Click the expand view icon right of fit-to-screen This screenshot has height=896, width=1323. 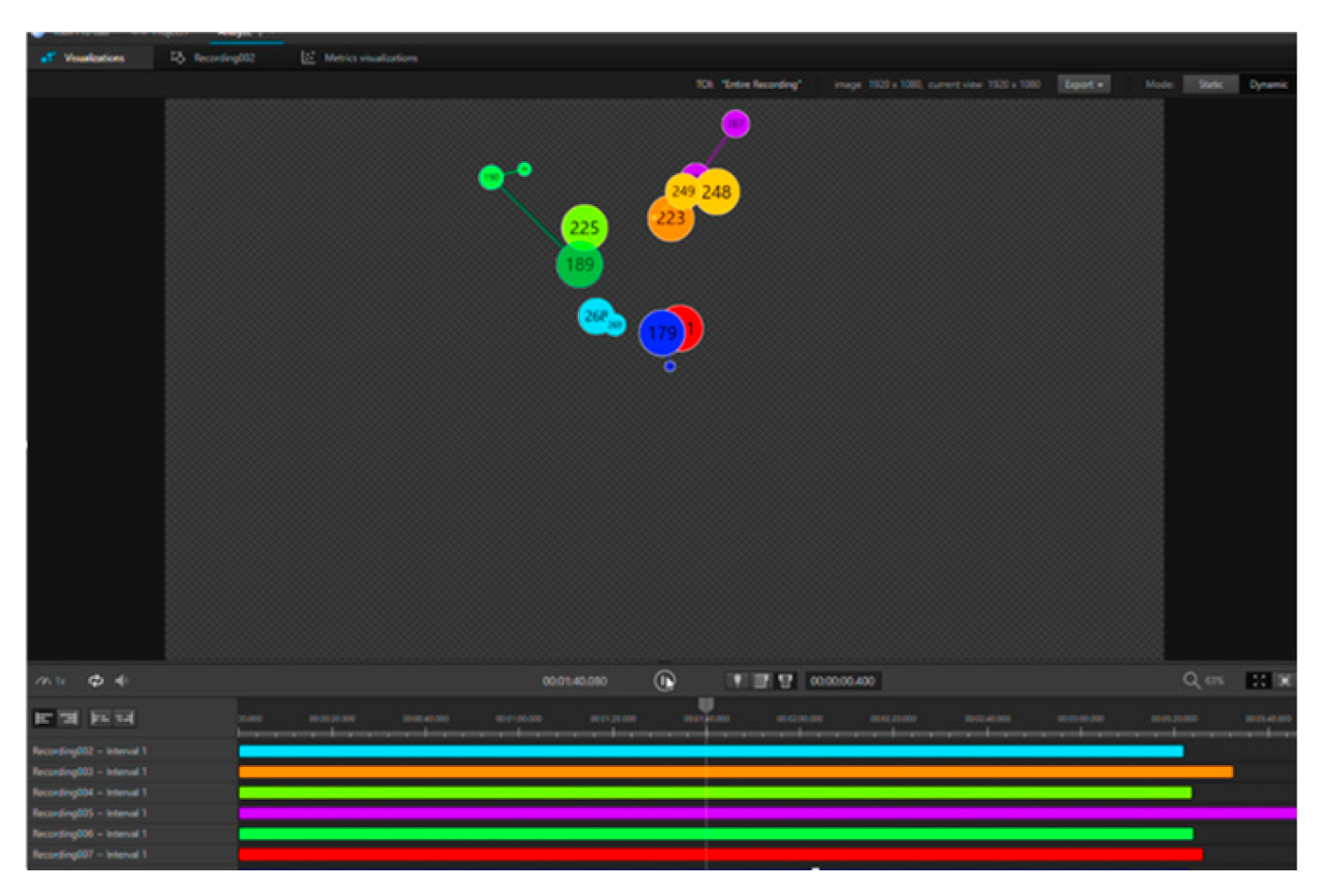[x=1285, y=680]
